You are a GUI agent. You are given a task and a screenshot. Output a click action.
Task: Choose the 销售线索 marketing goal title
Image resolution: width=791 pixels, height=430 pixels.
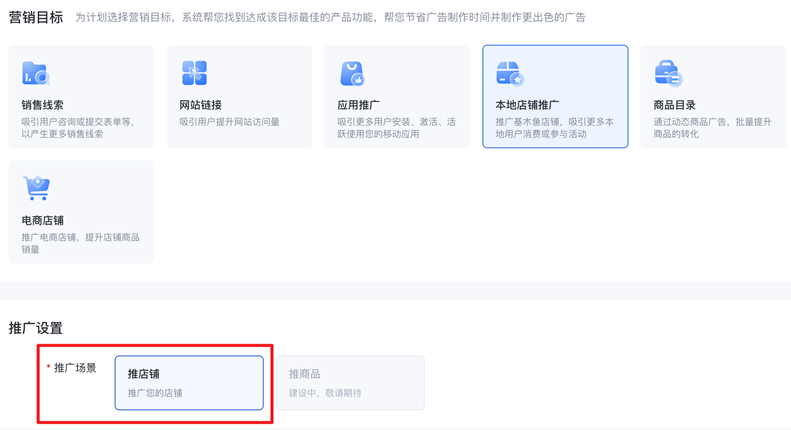[x=43, y=105]
